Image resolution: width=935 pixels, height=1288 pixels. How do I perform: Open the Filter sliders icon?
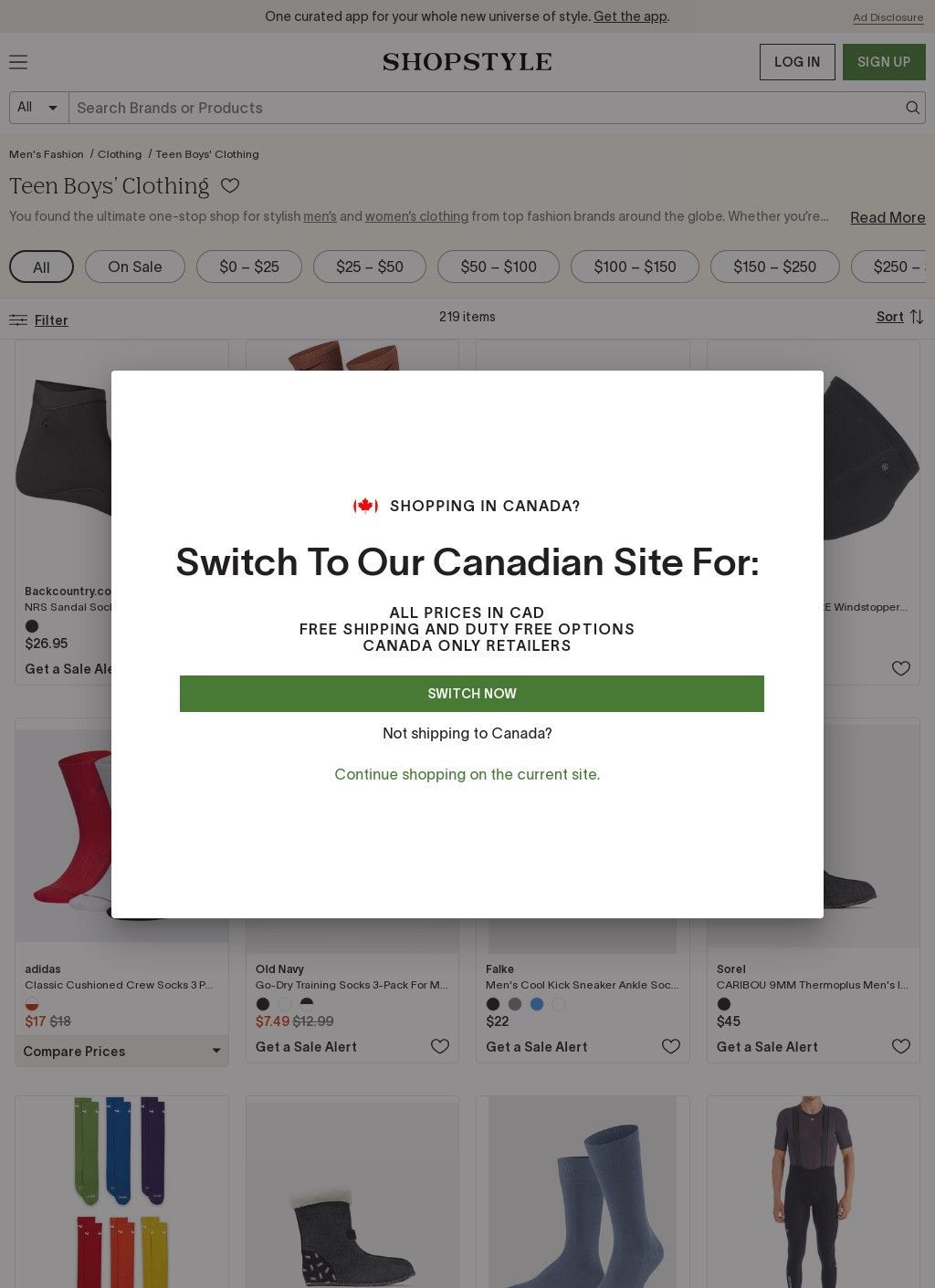18,319
